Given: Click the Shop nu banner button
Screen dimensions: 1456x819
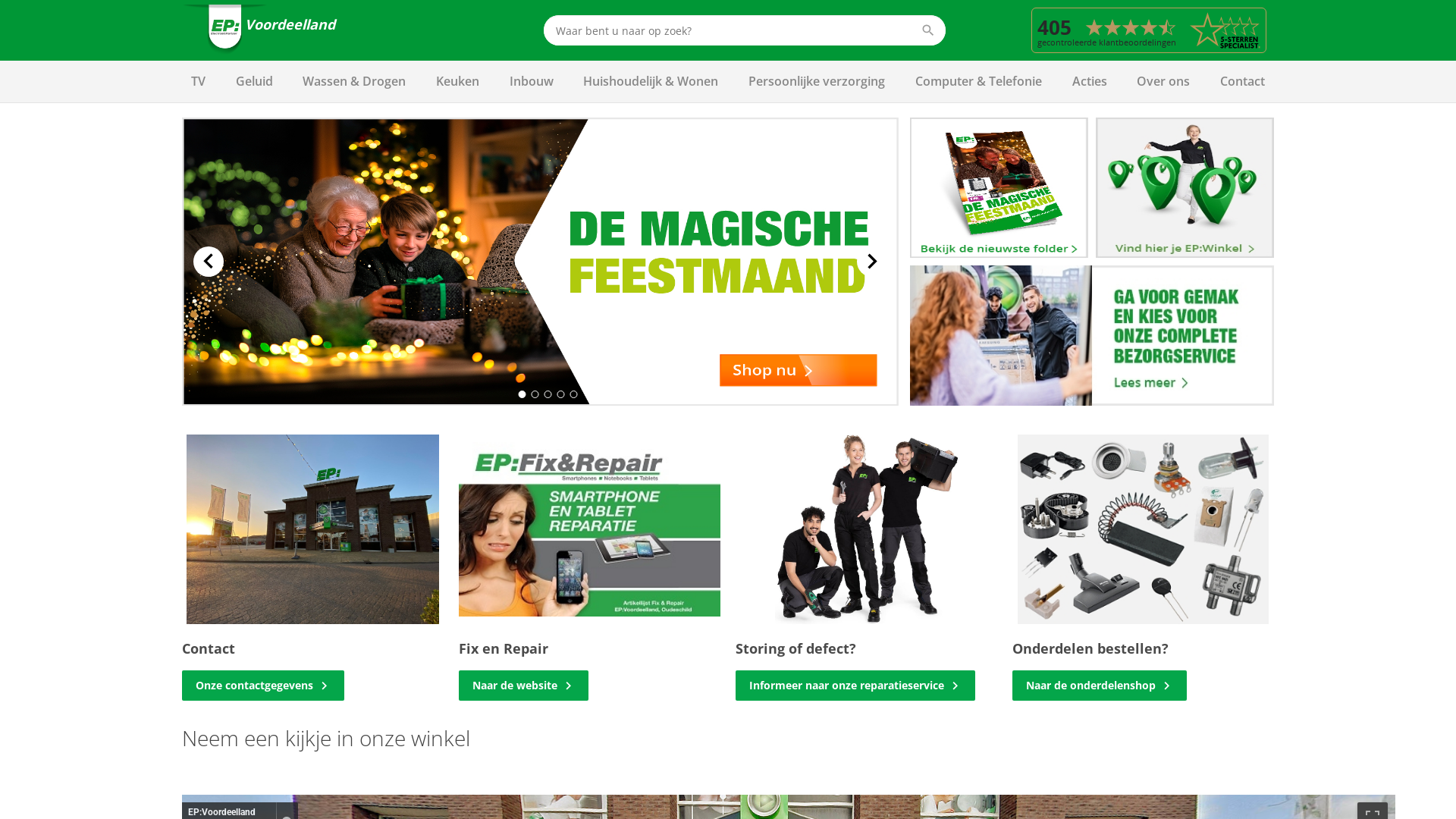Looking at the screenshot, I should (x=798, y=370).
